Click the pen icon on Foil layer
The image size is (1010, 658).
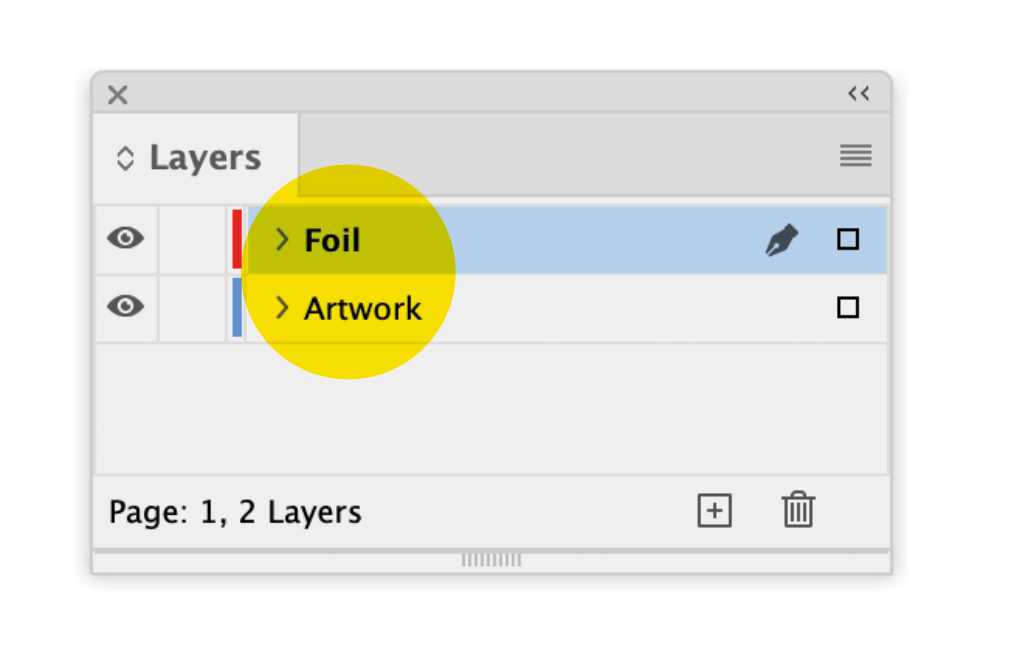tap(781, 240)
